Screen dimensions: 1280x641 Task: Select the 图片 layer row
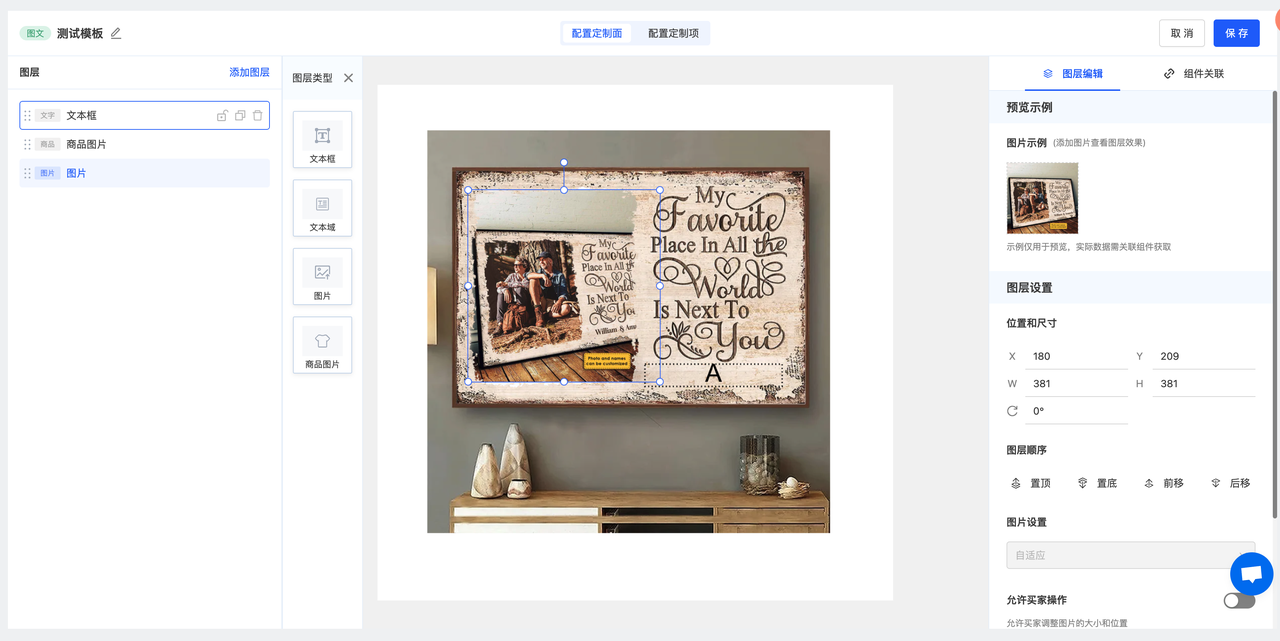pyautogui.click(x=144, y=173)
